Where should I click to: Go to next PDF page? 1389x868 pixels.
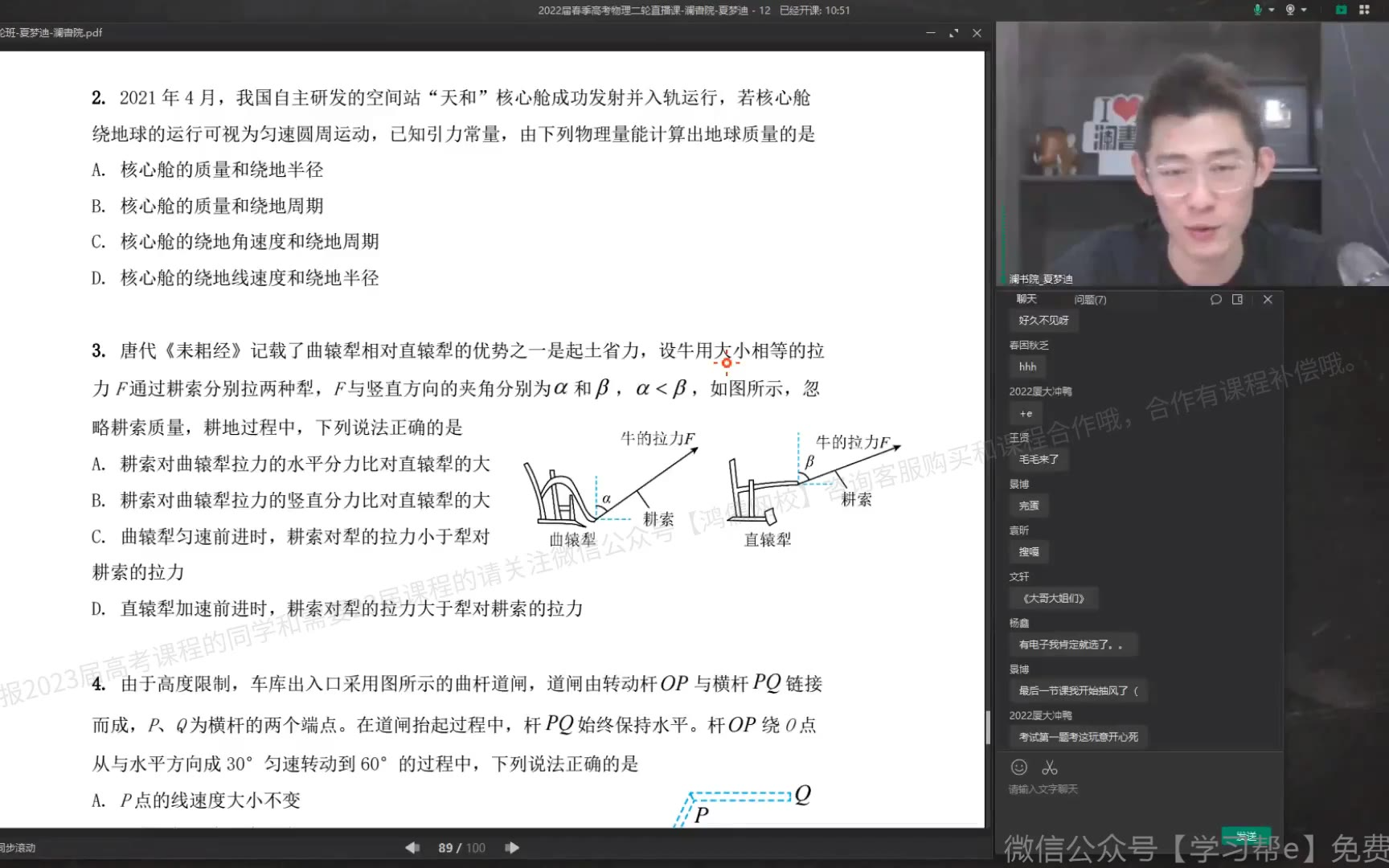[x=512, y=848]
